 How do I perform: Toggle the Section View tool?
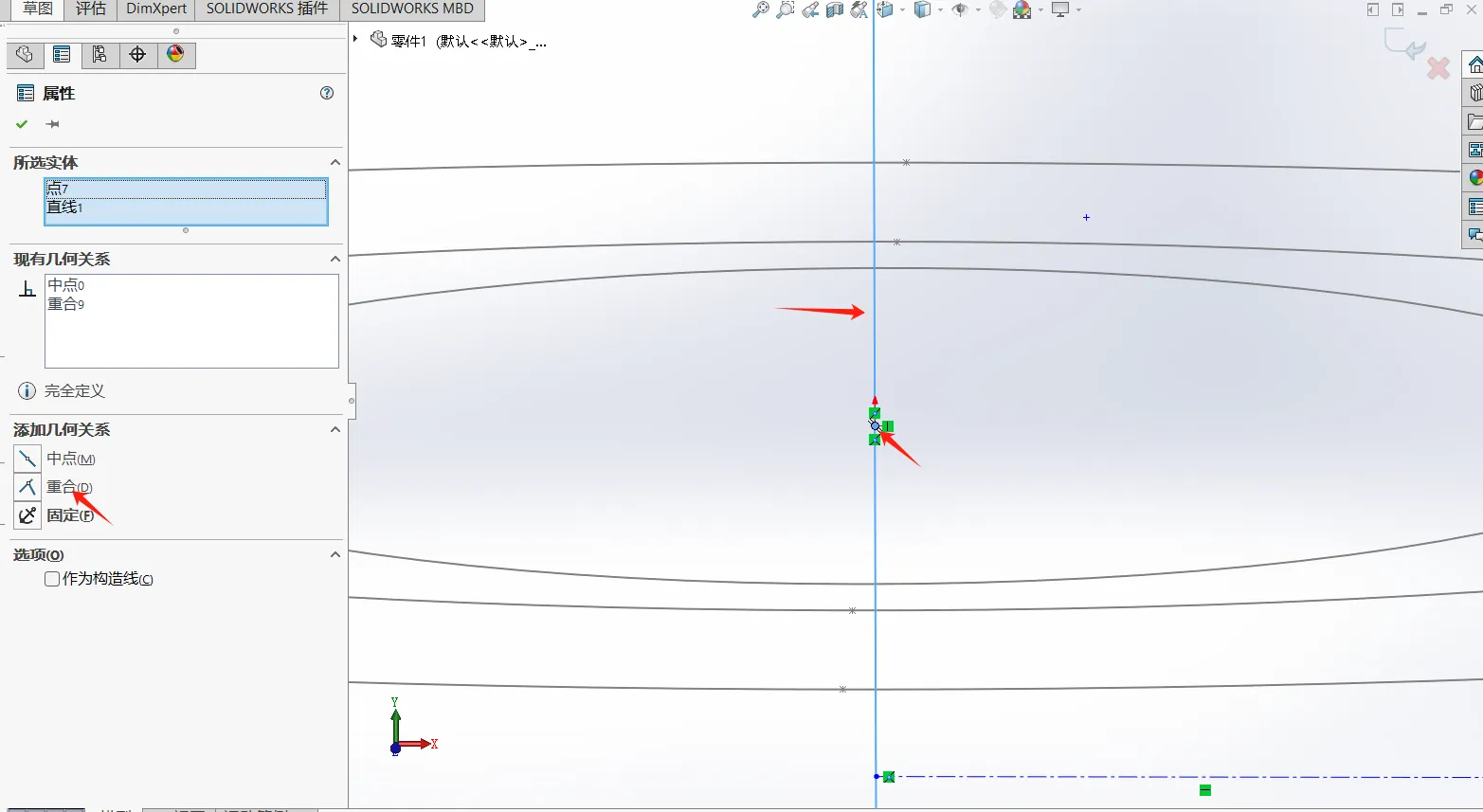[x=835, y=9]
